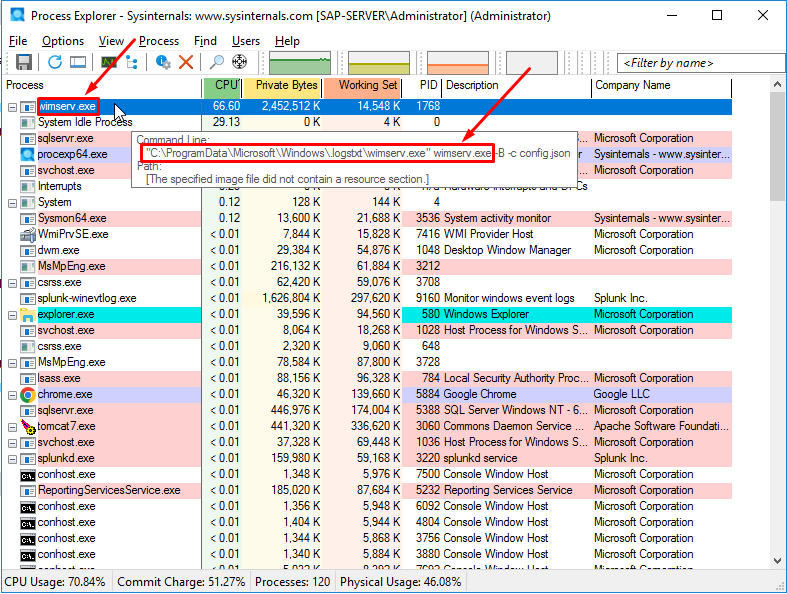The width and height of the screenshot is (787, 594).
Task: Click the ReportingServicesService.exe process icon
Action: pyautogui.click(x=28, y=491)
